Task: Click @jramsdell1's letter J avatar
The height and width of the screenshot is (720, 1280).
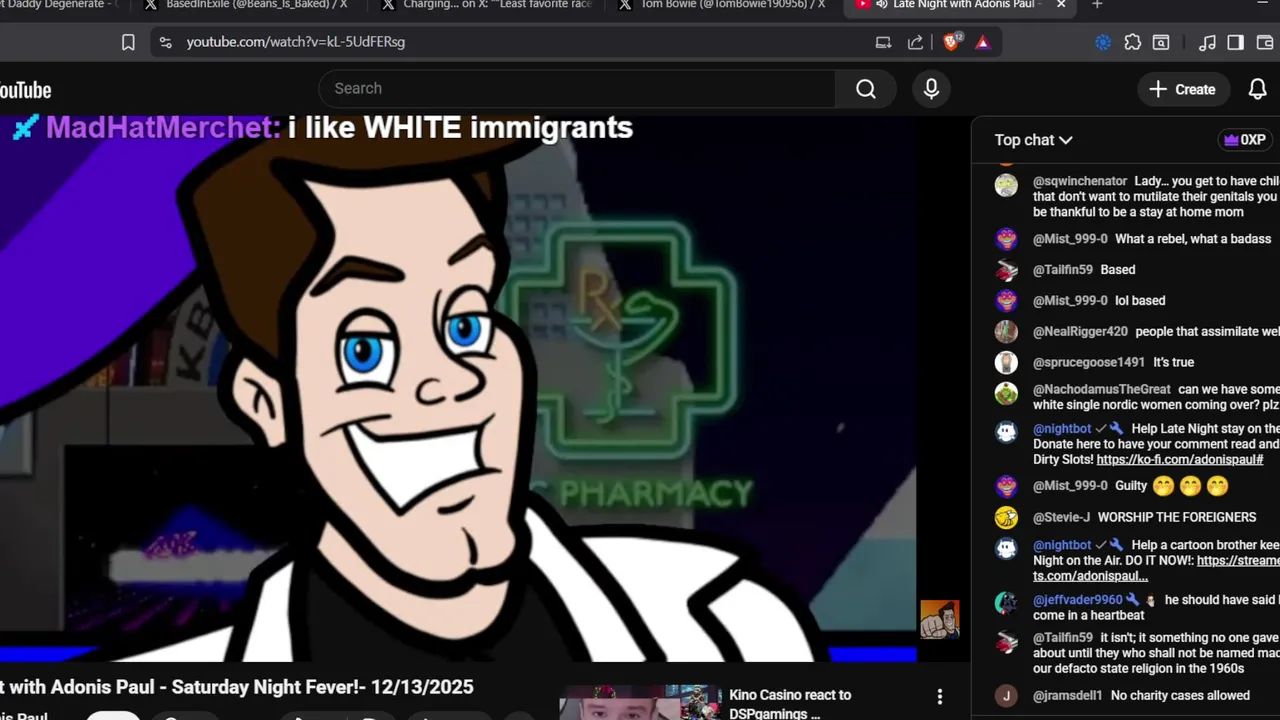Action: coord(1006,695)
